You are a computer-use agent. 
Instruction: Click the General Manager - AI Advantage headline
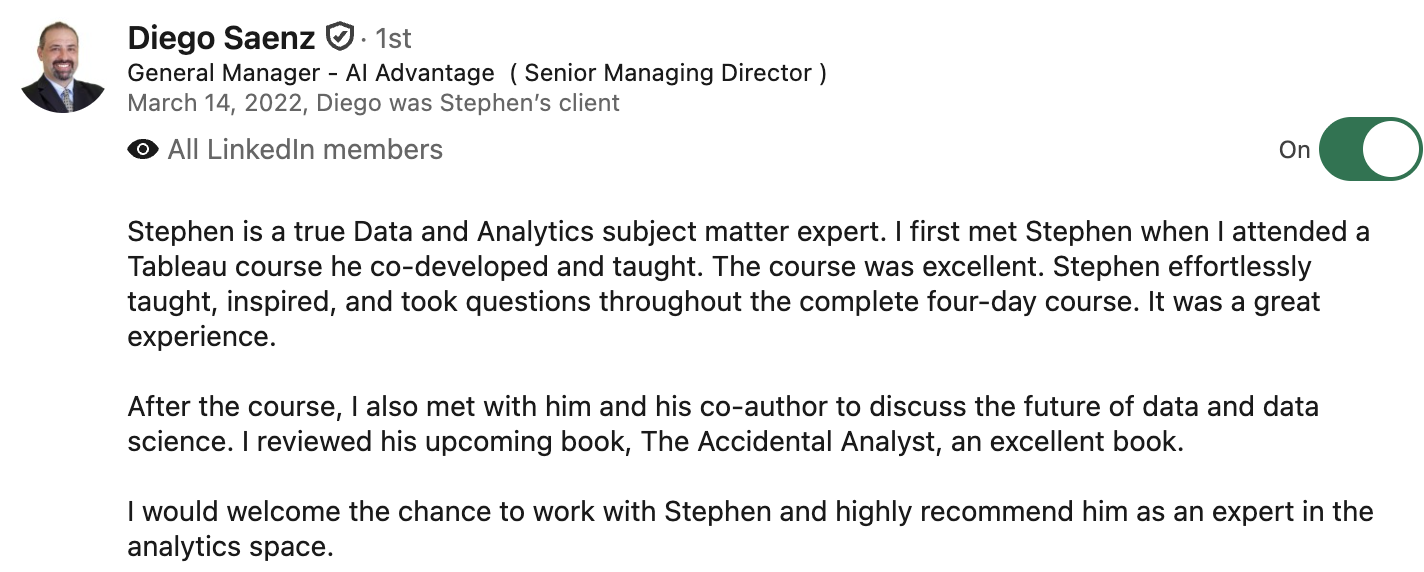pyautogui.click(x=311, y=73)
